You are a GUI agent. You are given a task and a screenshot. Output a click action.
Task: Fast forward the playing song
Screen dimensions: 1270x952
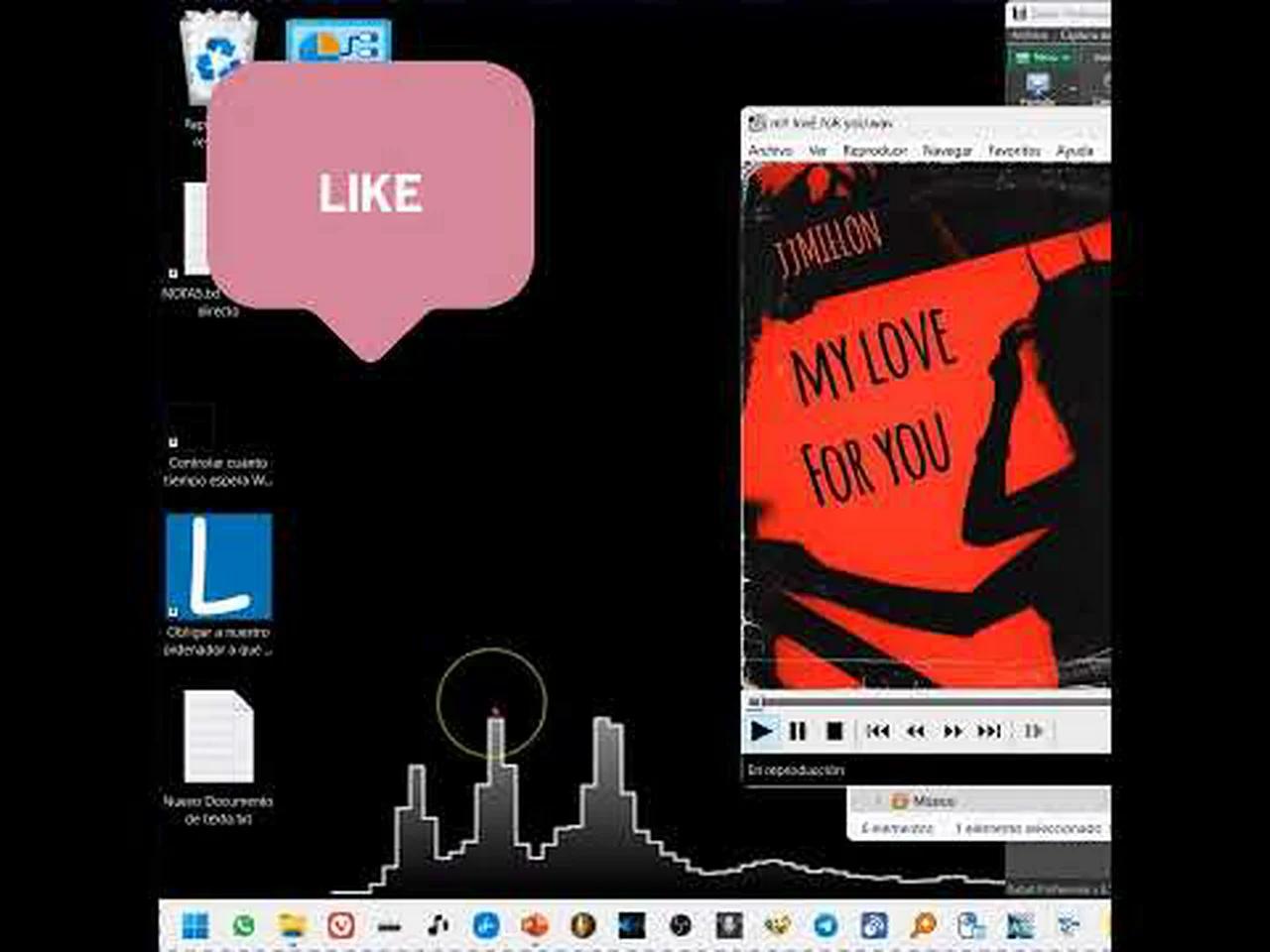952,731
